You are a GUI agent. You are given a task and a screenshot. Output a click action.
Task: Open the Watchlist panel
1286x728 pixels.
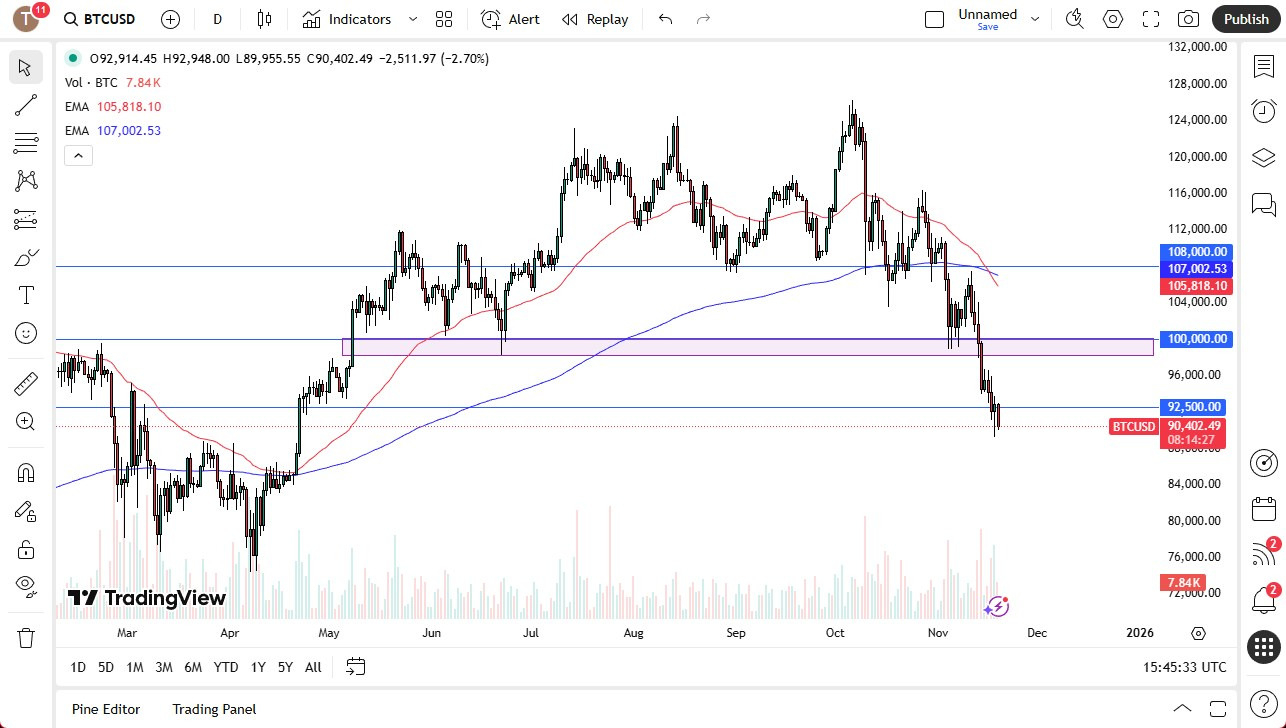[x=1263, y=66]
